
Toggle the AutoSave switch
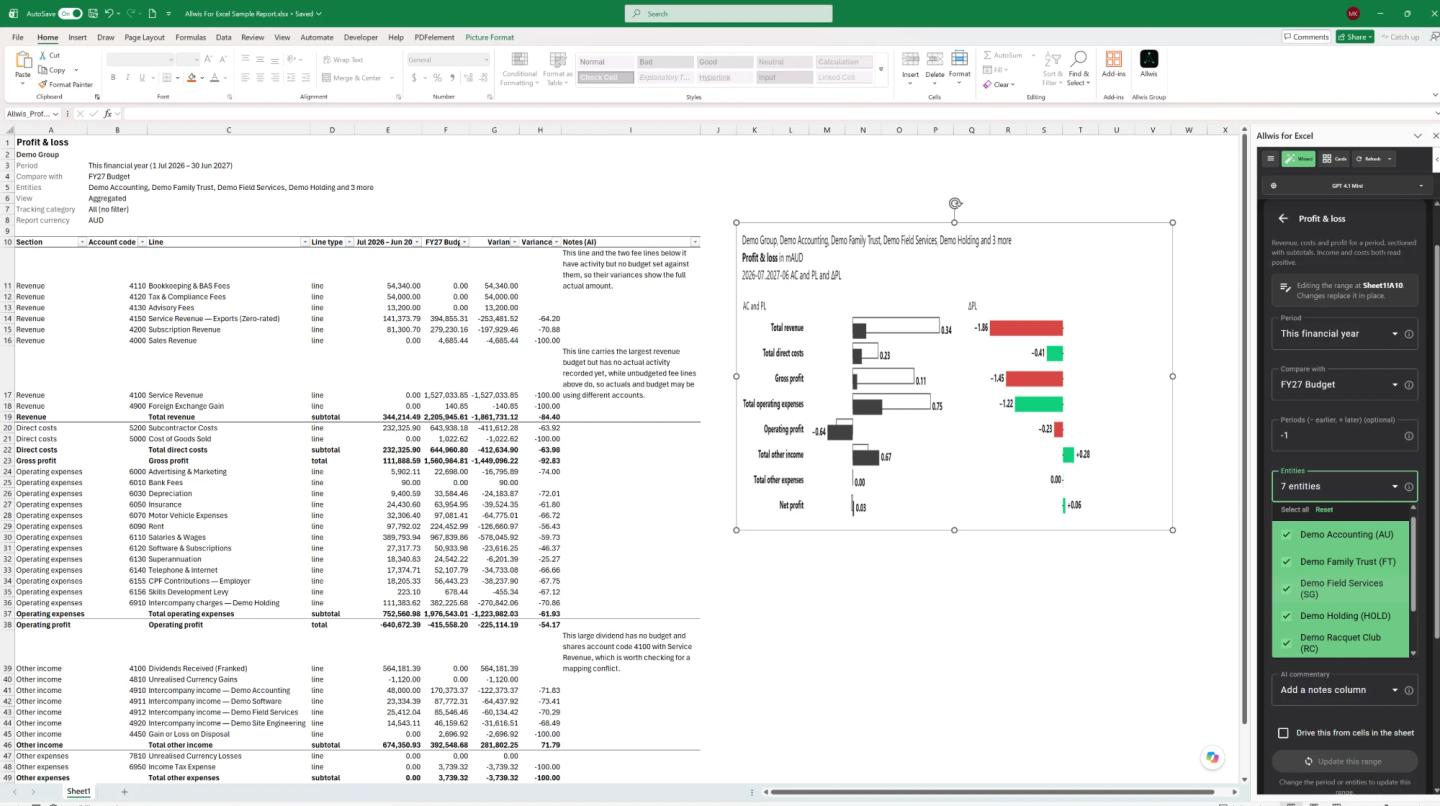click(70, 14)
